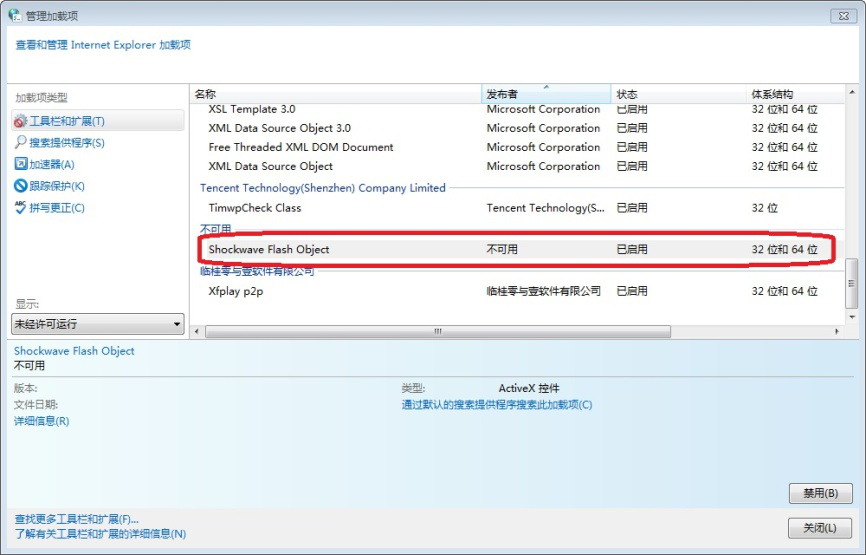Click the horizontal scrollbar right arrow
The image size is (866, 555).
[837, 331]
